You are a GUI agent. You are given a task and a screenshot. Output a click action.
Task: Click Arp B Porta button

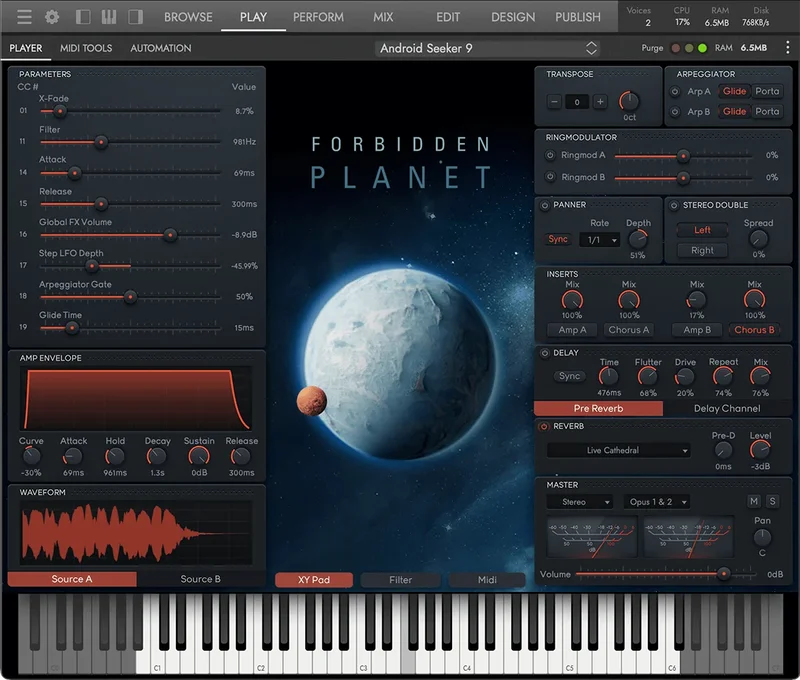(x=767, y=111)
